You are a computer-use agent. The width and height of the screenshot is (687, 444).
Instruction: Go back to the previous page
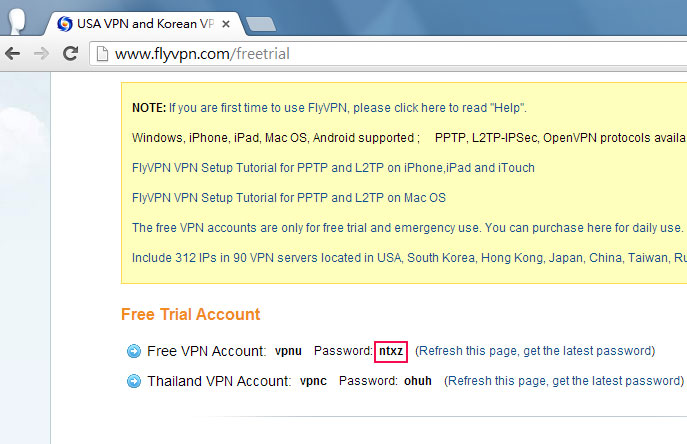click(x=13, y=53)
